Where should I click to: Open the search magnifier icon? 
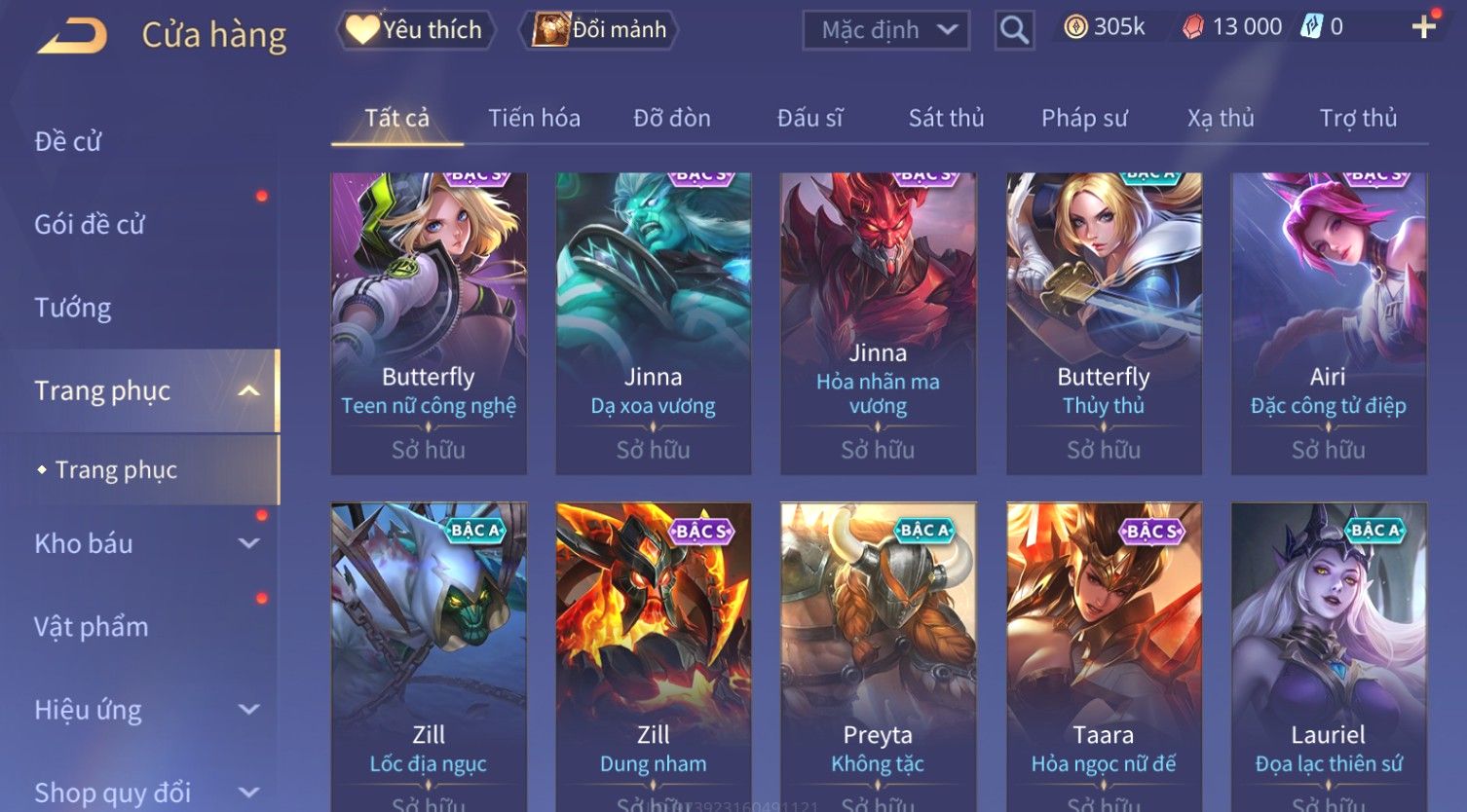tap(1014, 30)
